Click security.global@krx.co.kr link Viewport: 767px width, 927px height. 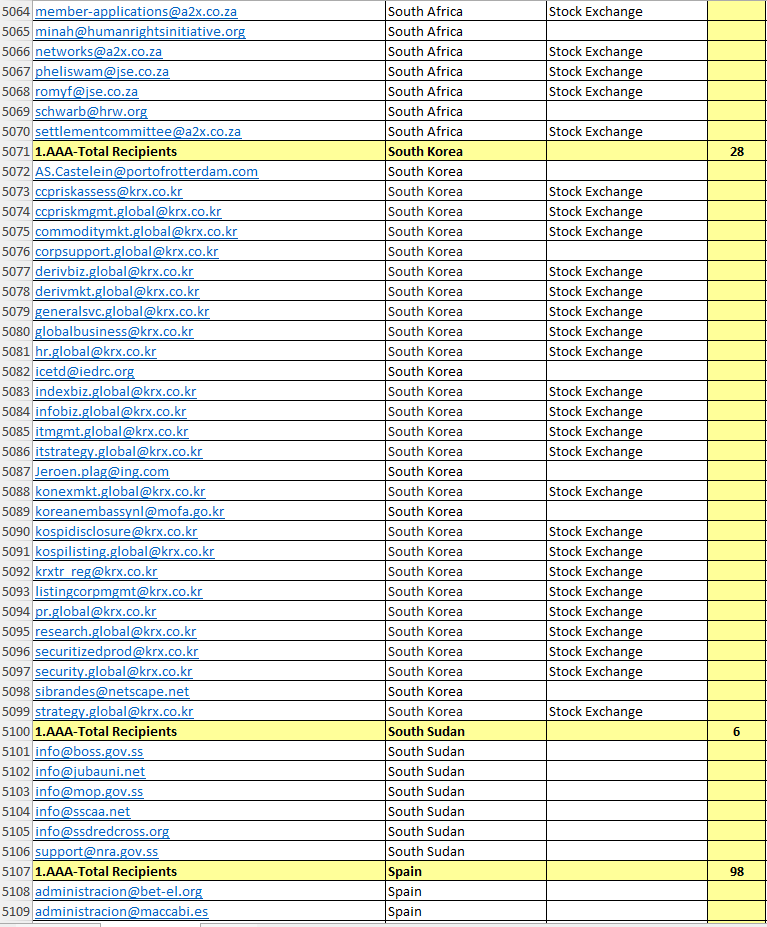(x=114, y=672)
